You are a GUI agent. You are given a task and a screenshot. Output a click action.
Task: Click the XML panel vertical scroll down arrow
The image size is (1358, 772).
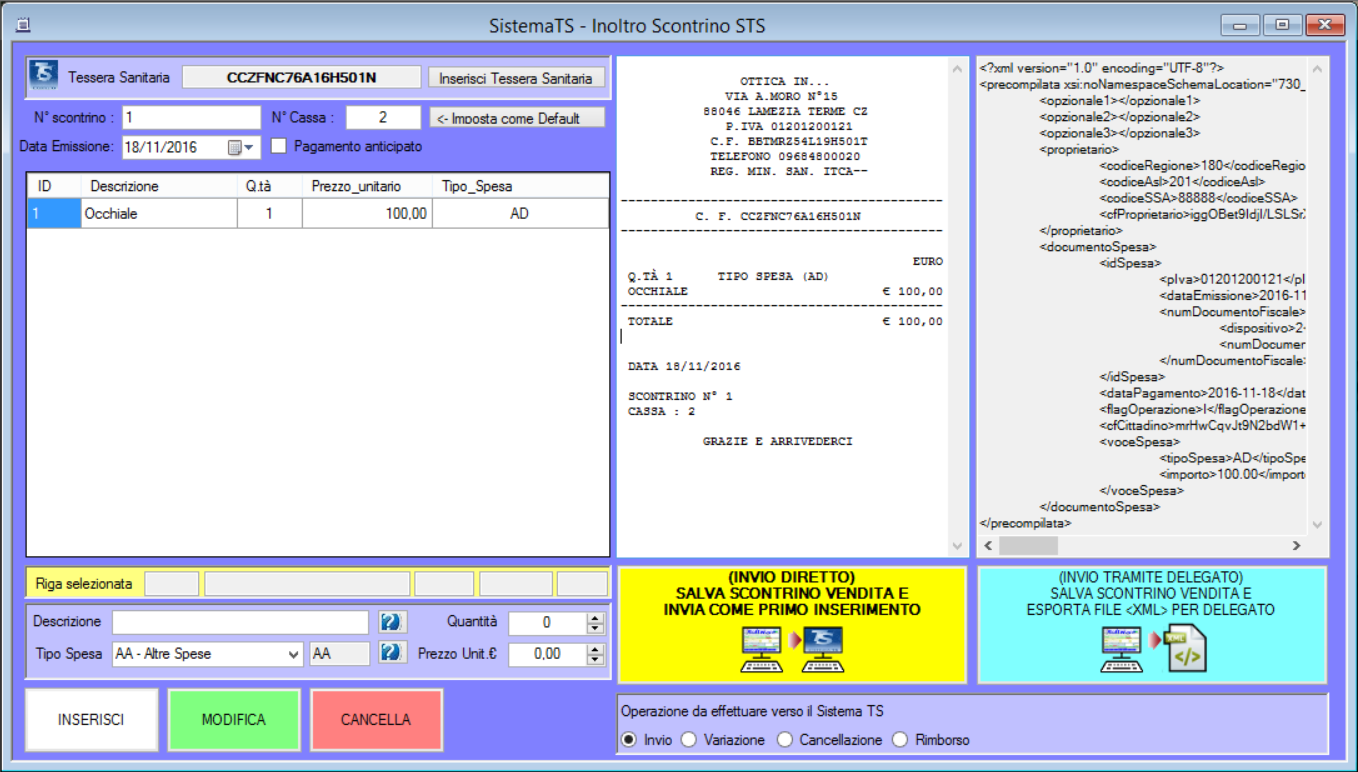point(1318,524)
